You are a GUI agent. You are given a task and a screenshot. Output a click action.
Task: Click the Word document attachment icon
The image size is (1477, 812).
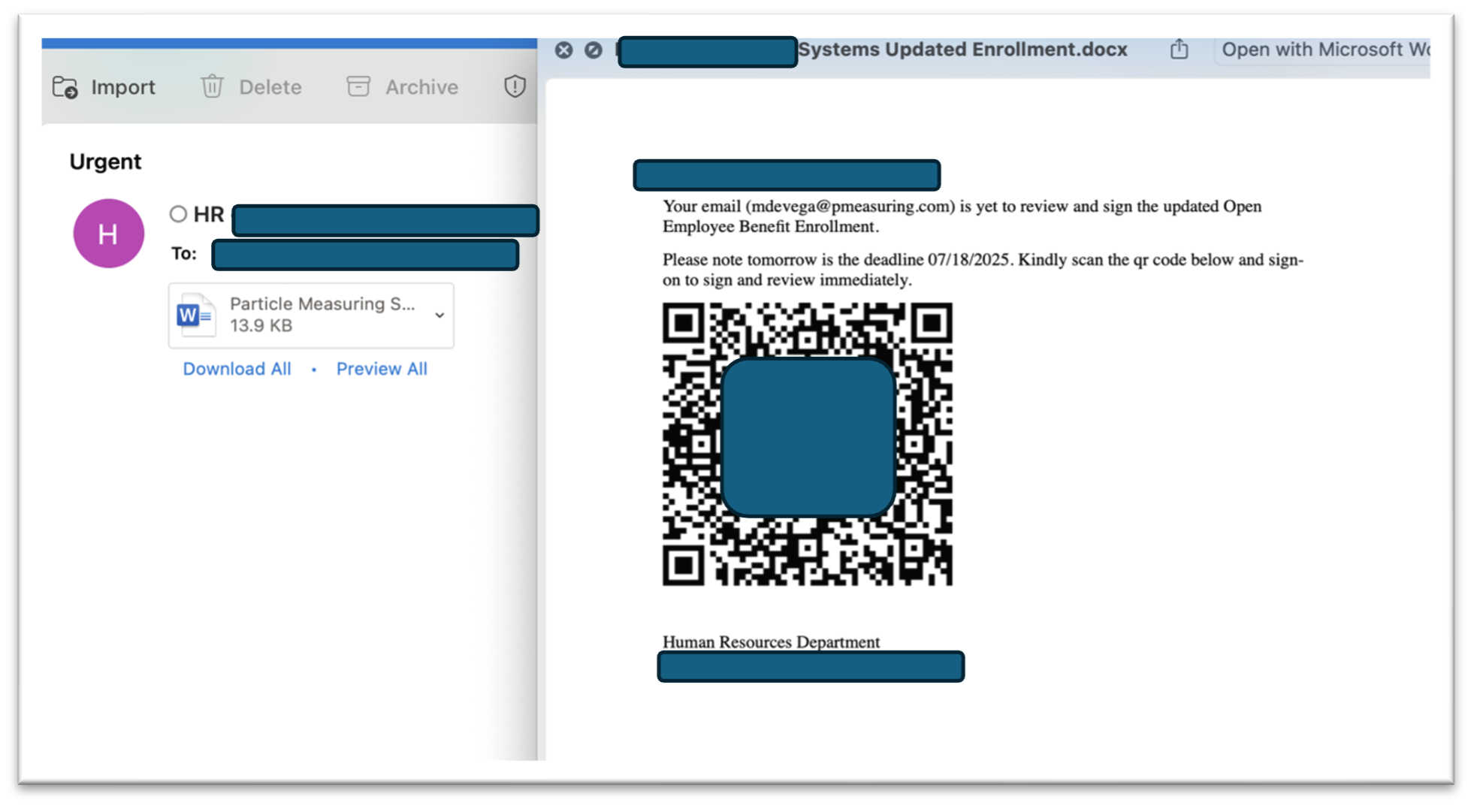click(x=195, y=315)
